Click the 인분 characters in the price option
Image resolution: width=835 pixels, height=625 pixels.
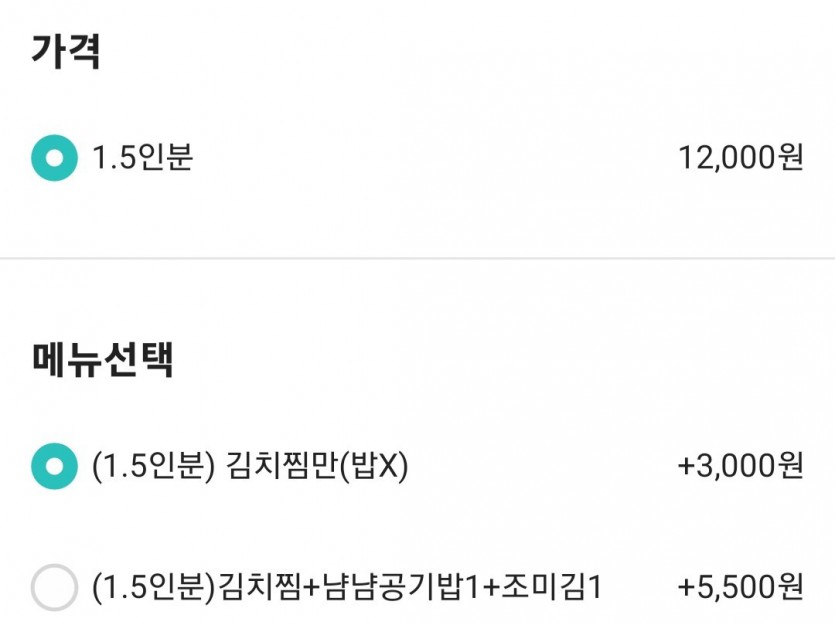167,158
